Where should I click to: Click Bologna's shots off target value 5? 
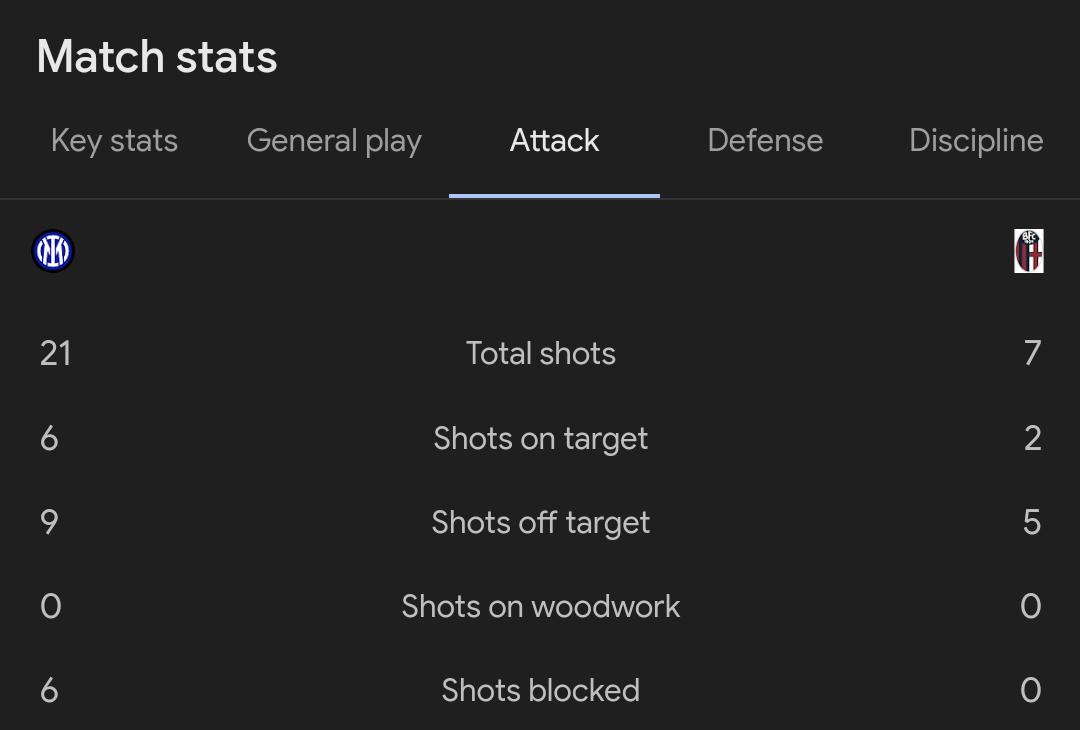coord(1032,522)
